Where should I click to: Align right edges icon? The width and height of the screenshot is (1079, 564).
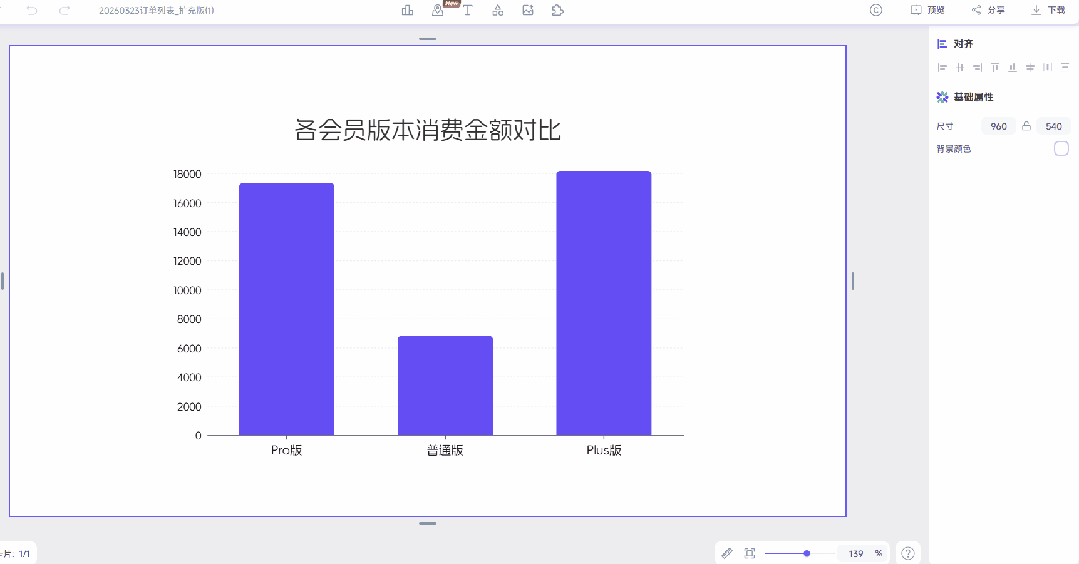(x=977, y=67)
